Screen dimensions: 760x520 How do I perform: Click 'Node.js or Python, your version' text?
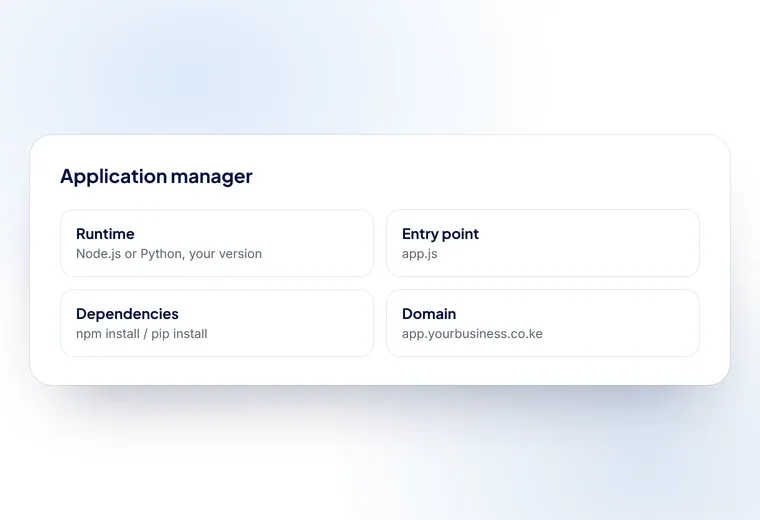169,254
